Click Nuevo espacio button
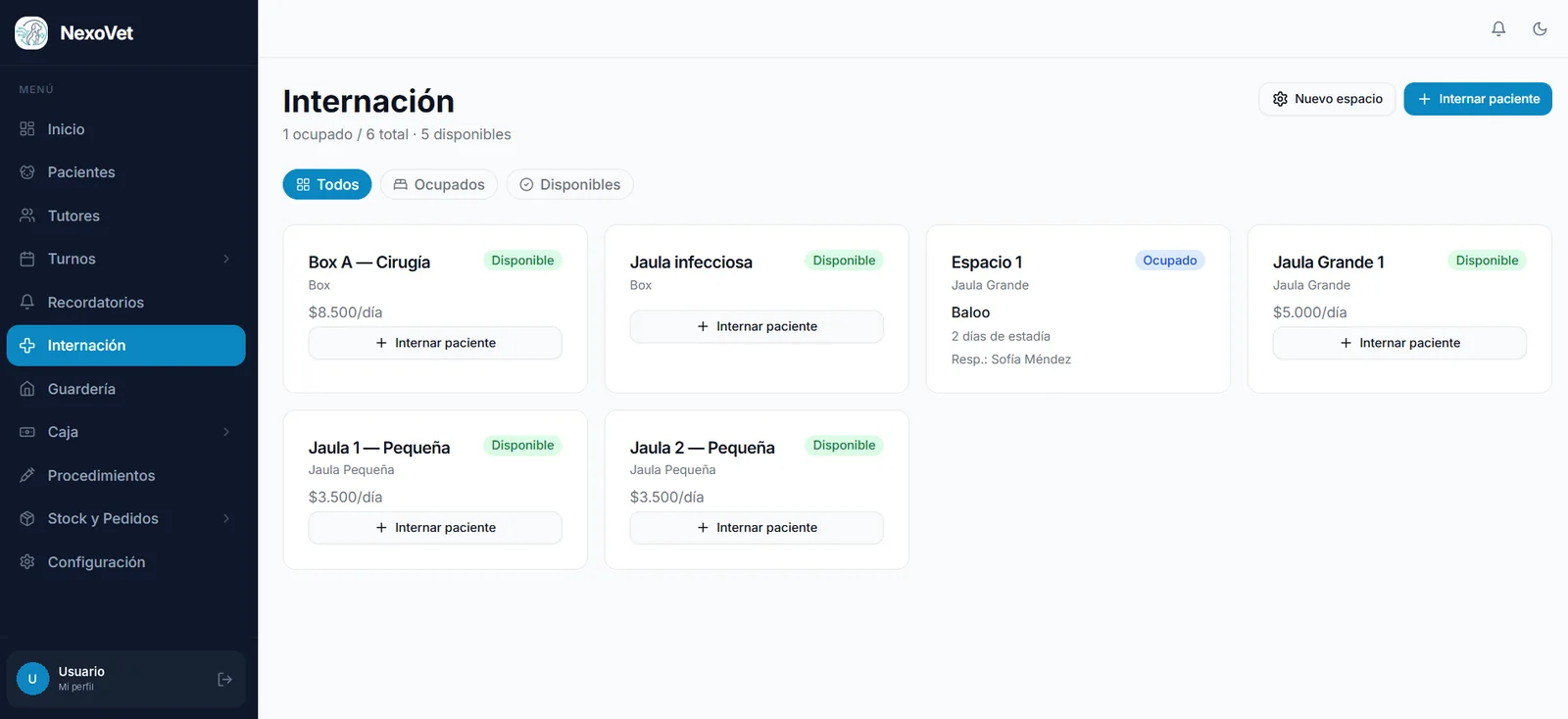Viewport: 1568px width, 719px height. (1327, 99)
